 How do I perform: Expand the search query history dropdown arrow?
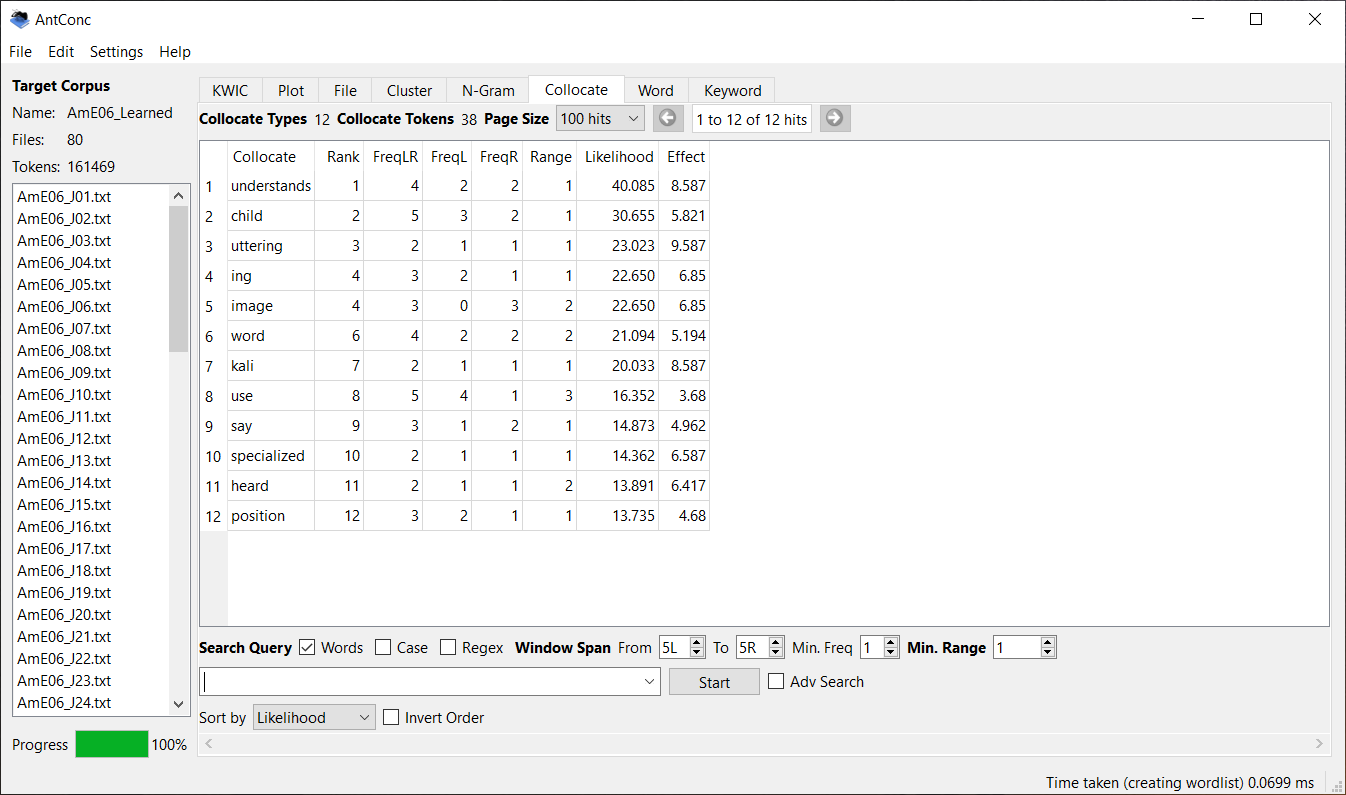click(x=651, y=682)
